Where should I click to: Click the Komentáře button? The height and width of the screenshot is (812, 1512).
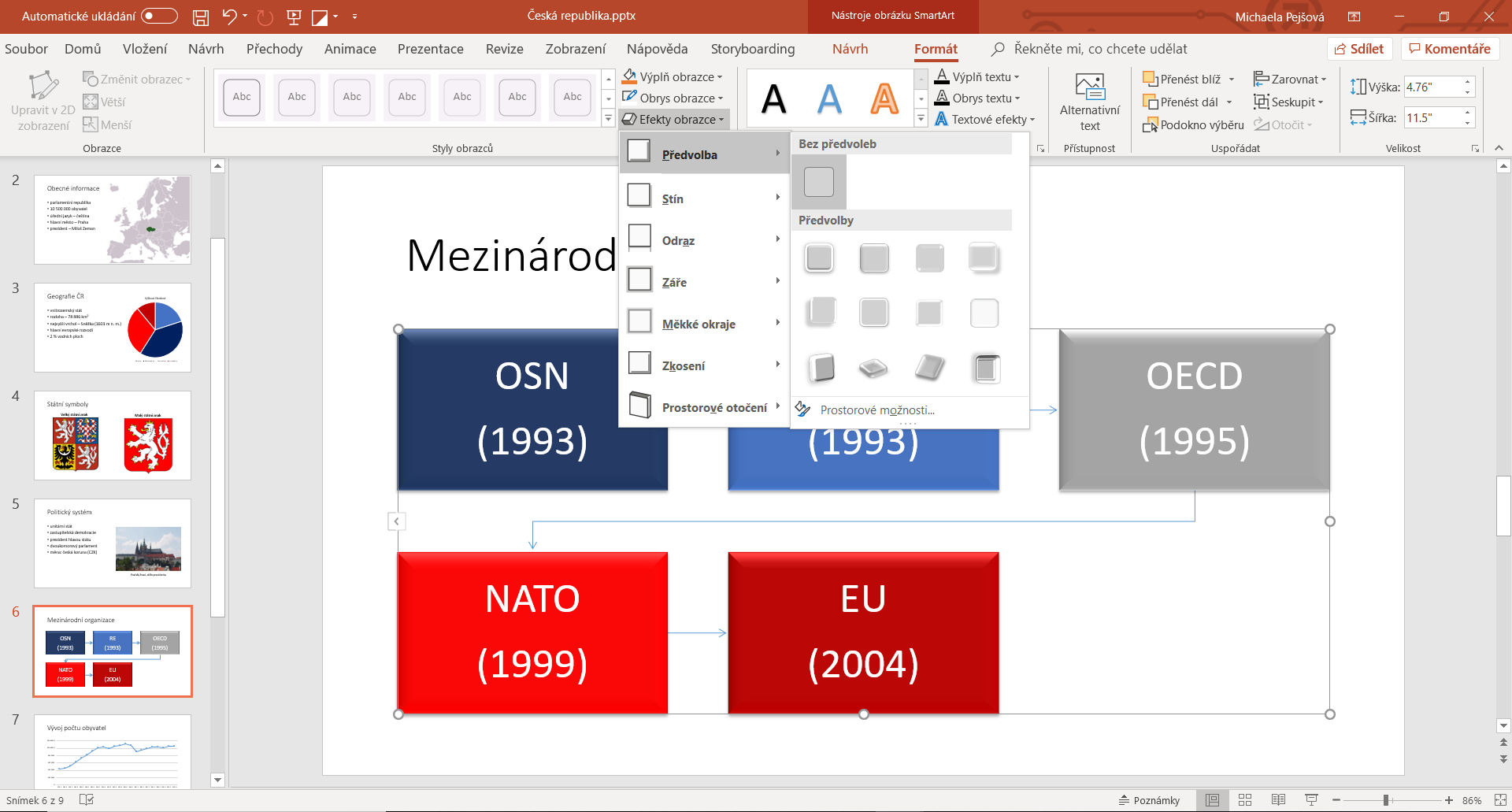[x=1450, y=49]
